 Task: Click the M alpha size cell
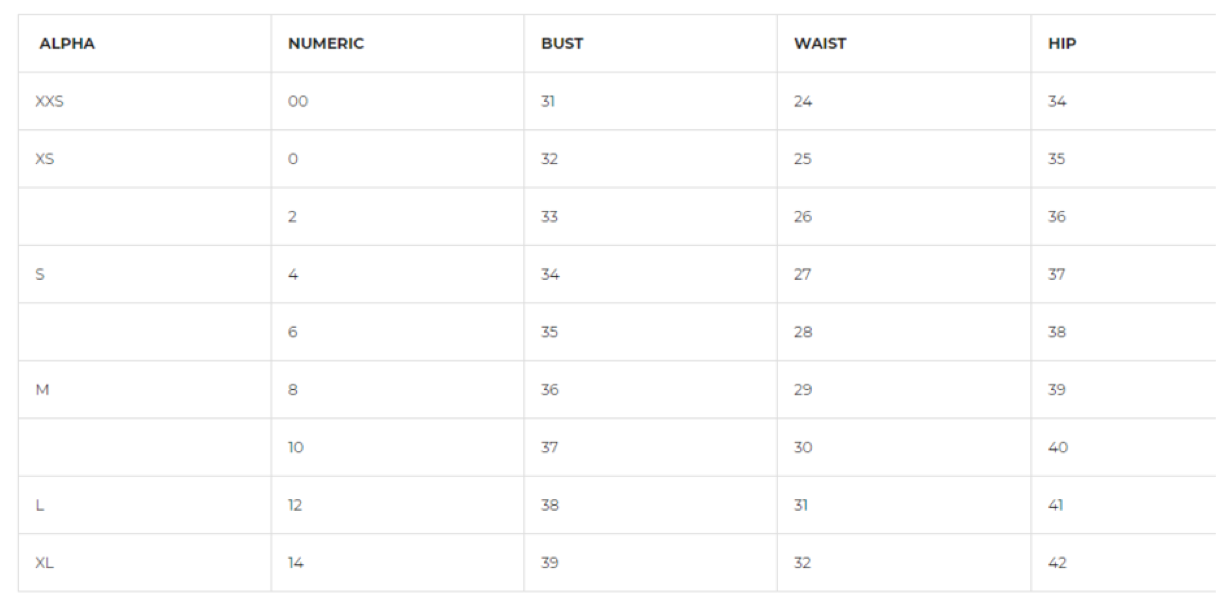click(42, 390)
